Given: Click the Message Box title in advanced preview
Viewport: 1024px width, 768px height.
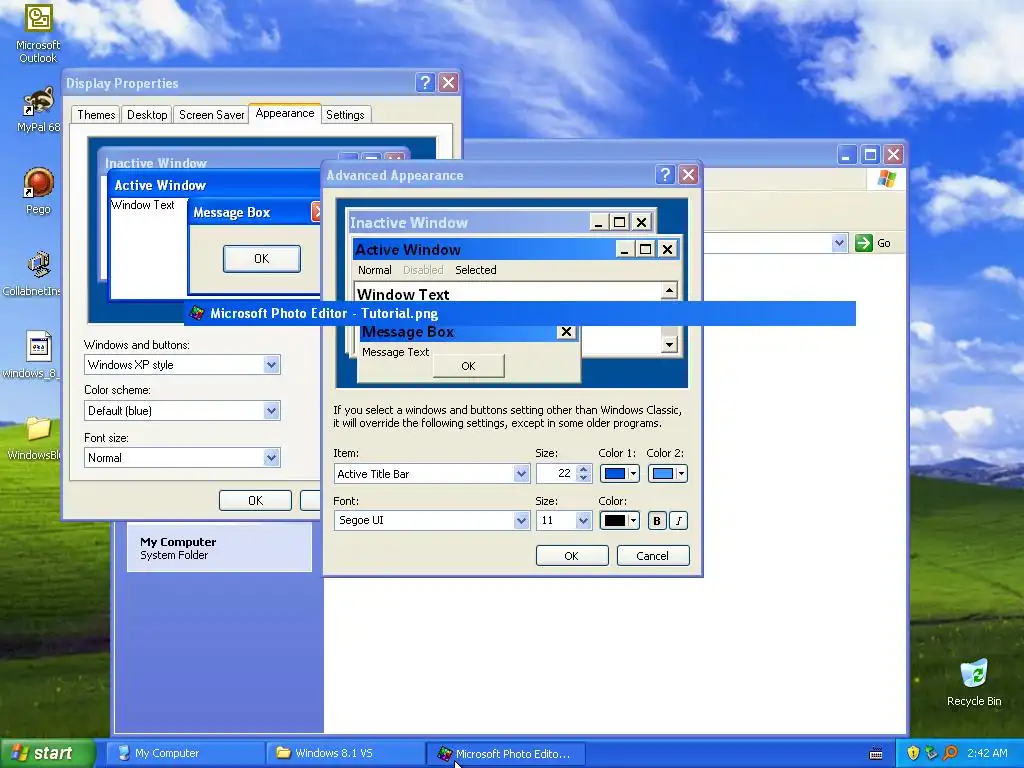Looking at the screenshot, I should tap(408, 332).
